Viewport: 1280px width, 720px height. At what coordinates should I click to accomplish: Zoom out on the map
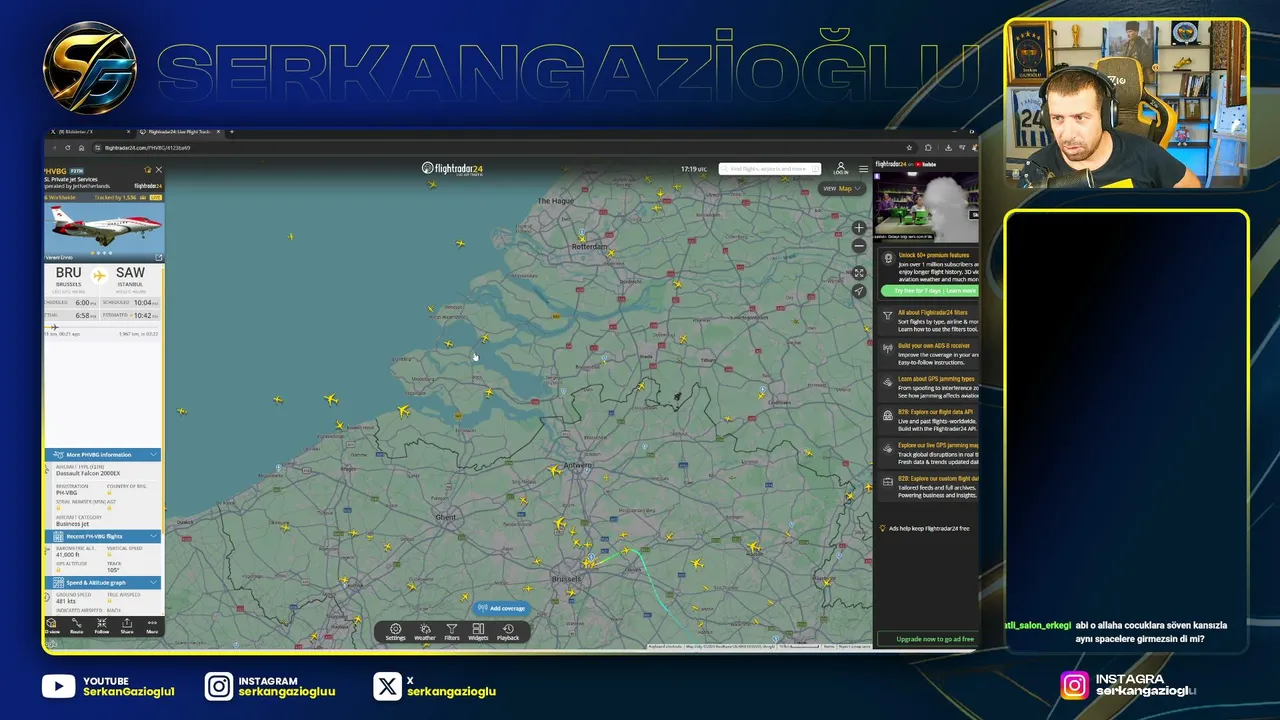pos(859,246)
